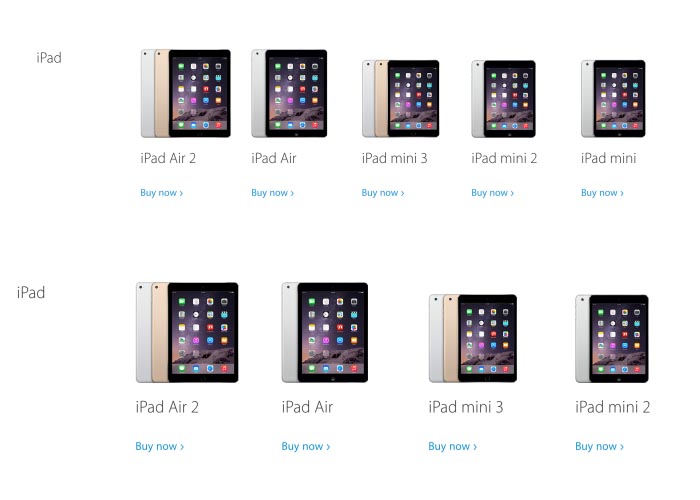Screen dimensions: 700x500
Task: Click Buy now under iPad mini
Action: tap(602, 193)
